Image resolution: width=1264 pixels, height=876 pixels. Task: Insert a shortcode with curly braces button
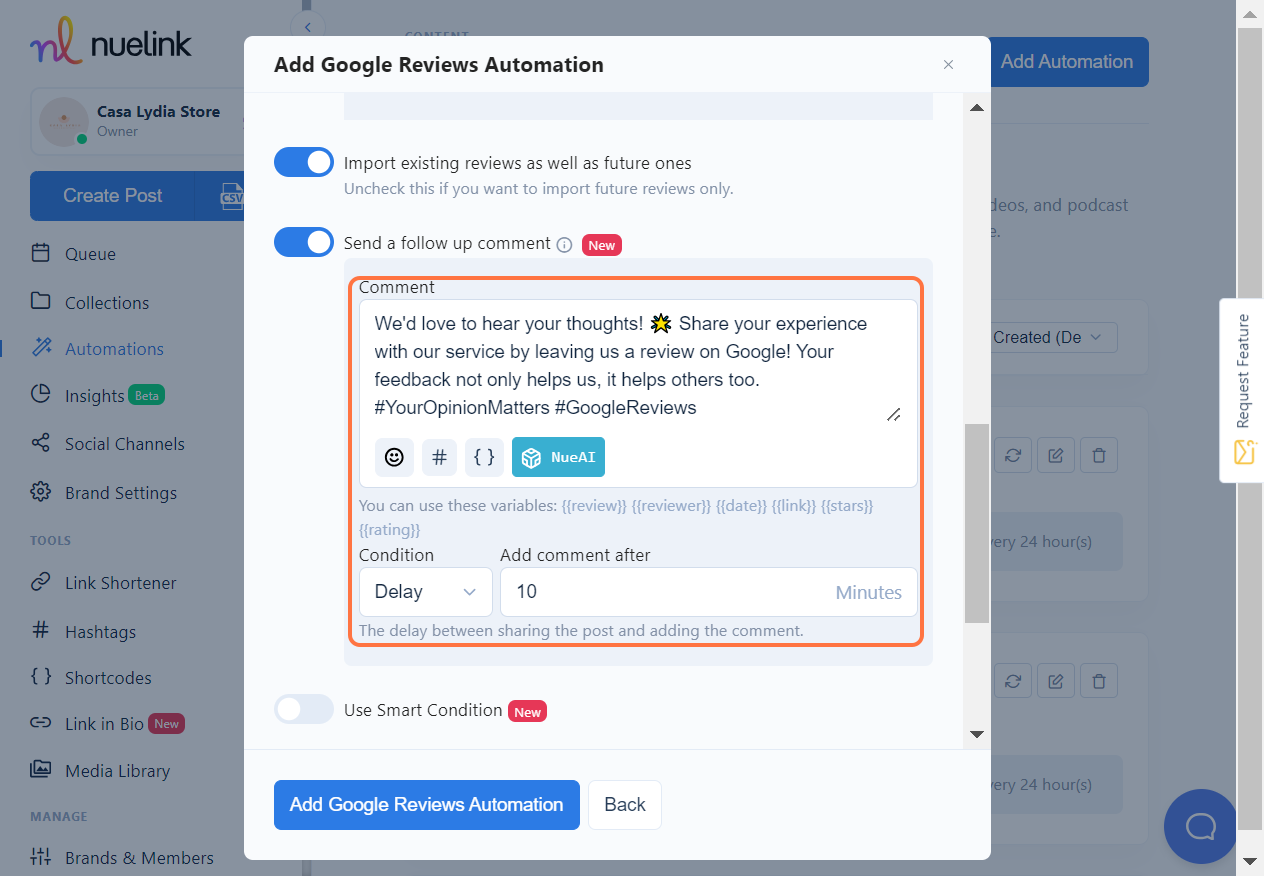coord(484,457)
